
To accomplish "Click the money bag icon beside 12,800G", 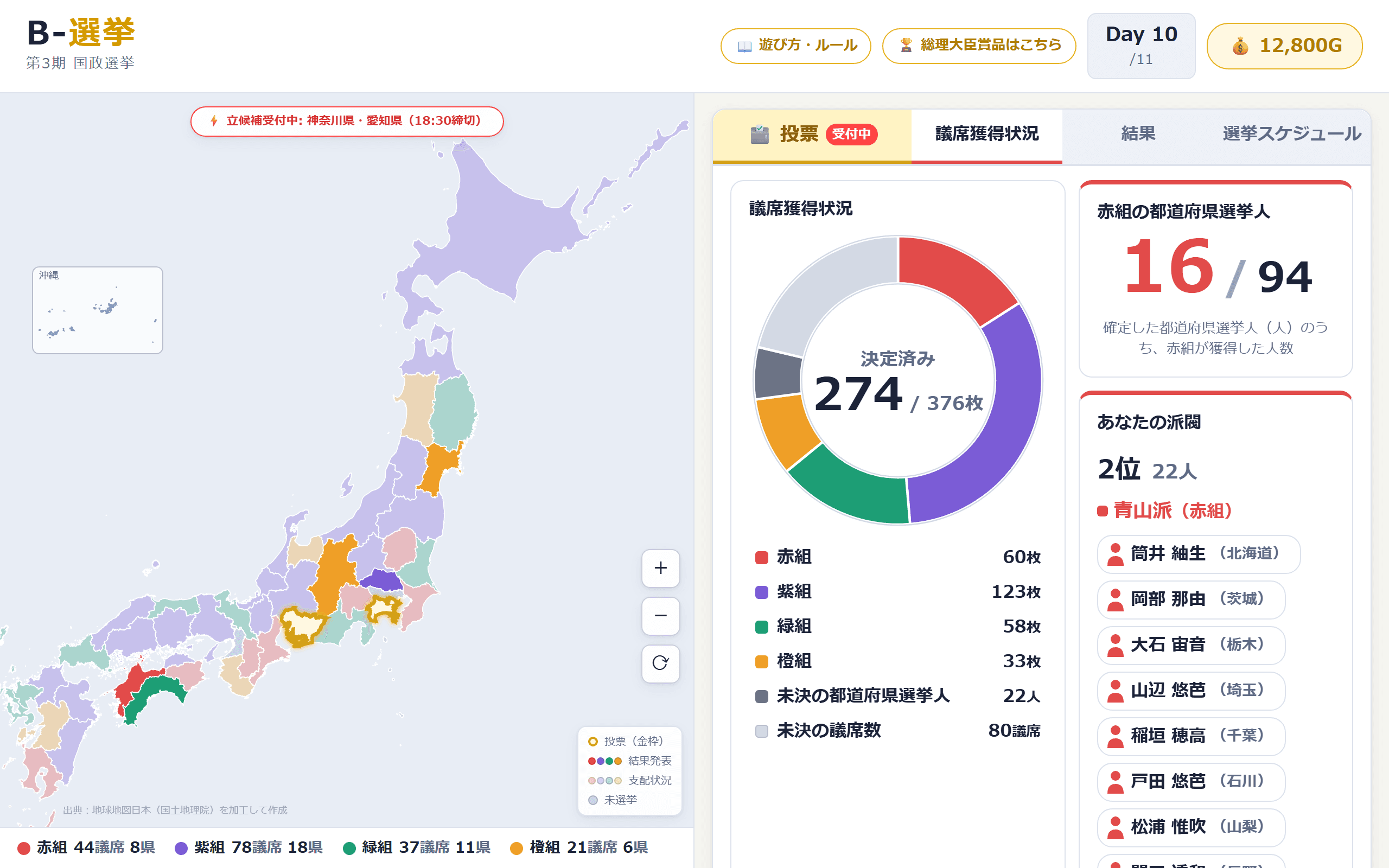I will [x=1240, y=46].
